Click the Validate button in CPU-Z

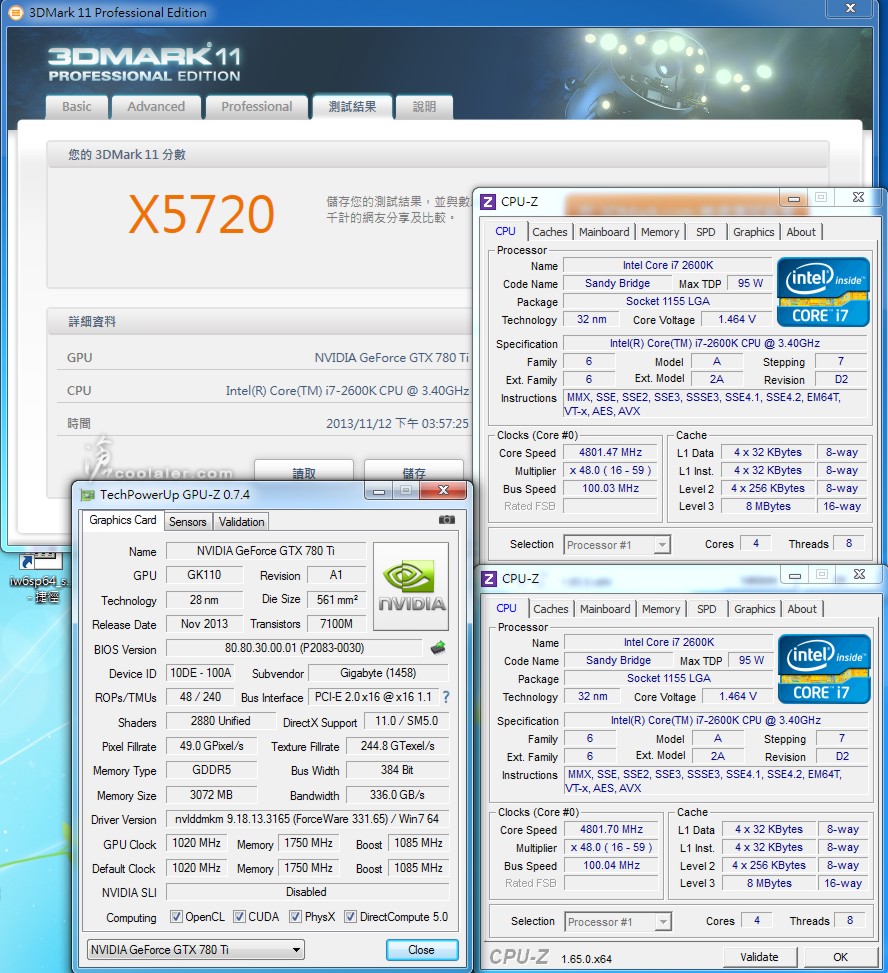pos(760,957)
